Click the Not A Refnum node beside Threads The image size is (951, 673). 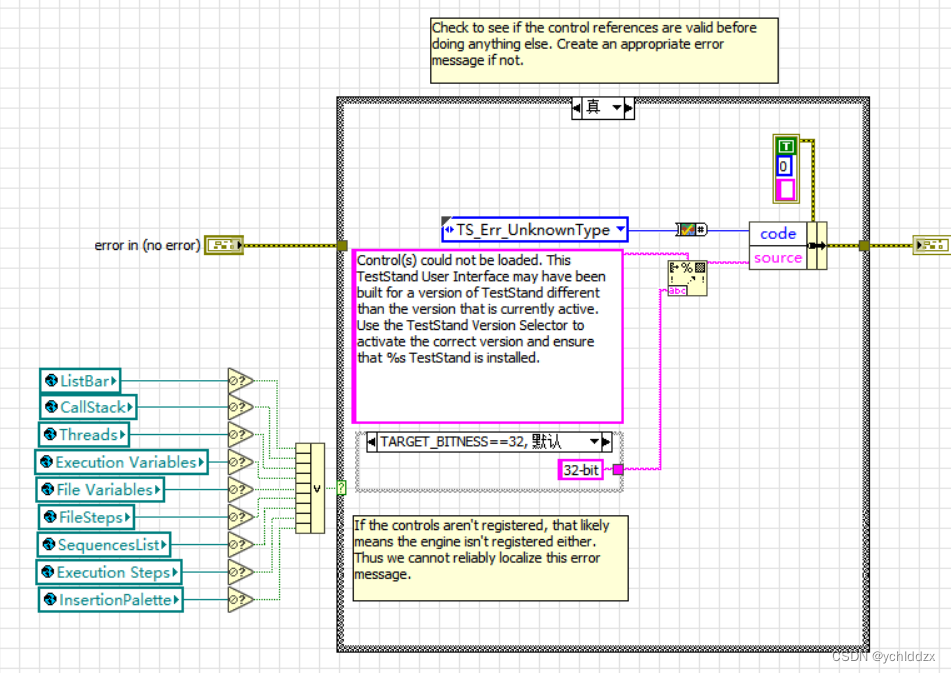tap(240, 435)
